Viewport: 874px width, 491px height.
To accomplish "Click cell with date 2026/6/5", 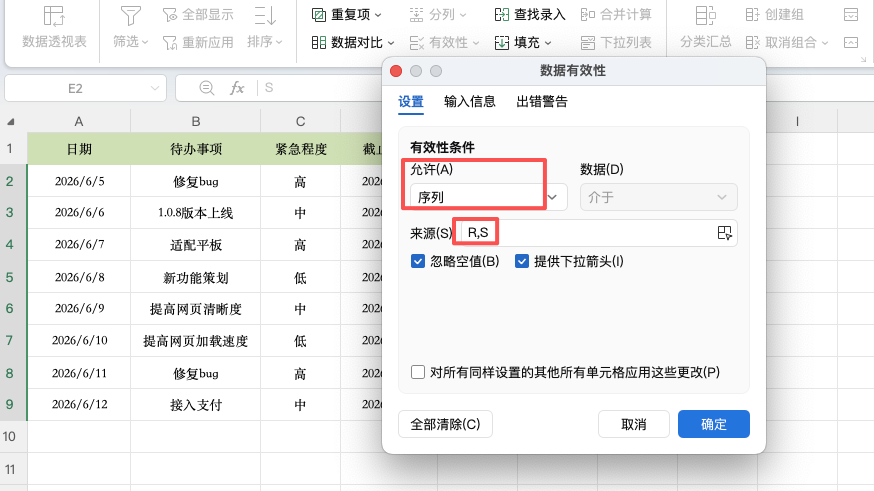I will coord(79,181).
